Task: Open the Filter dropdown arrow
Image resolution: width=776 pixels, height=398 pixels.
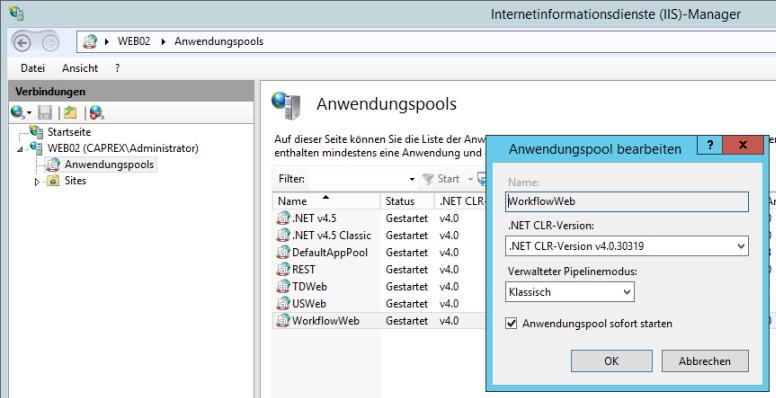Action: (412, 179)
